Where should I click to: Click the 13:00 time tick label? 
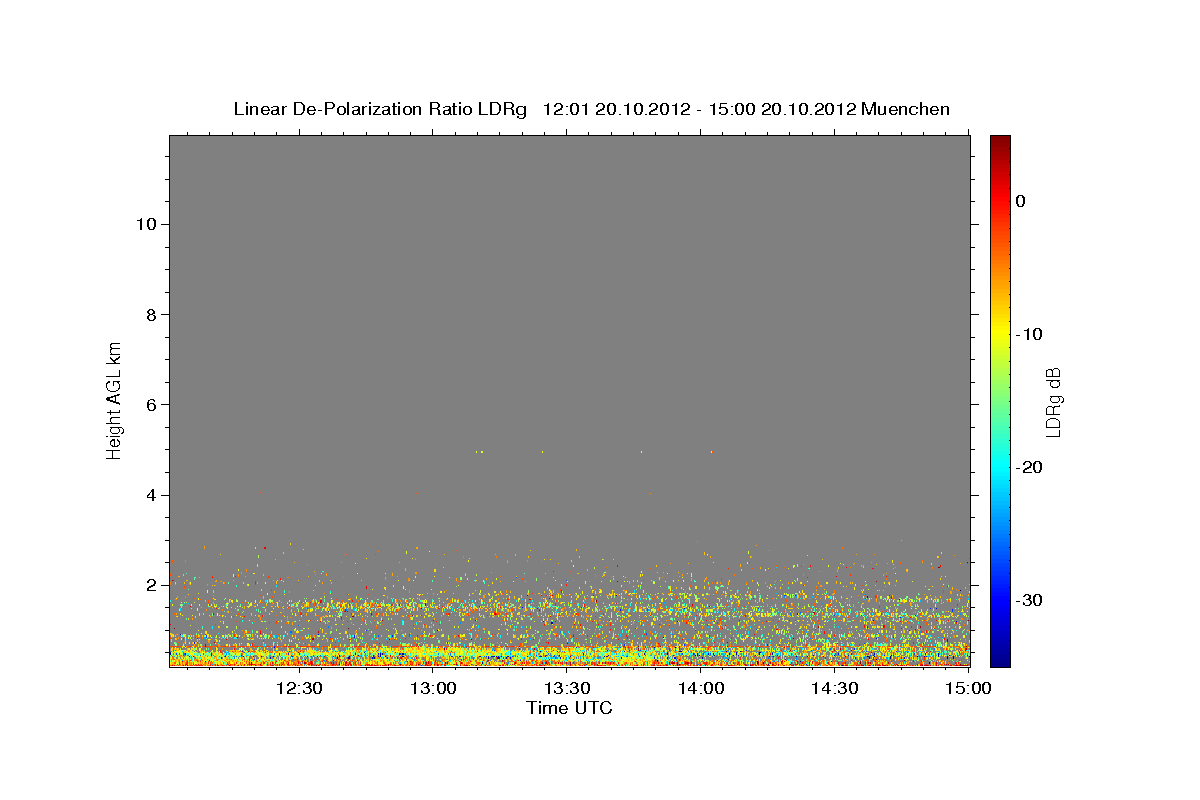pos(433,688)
